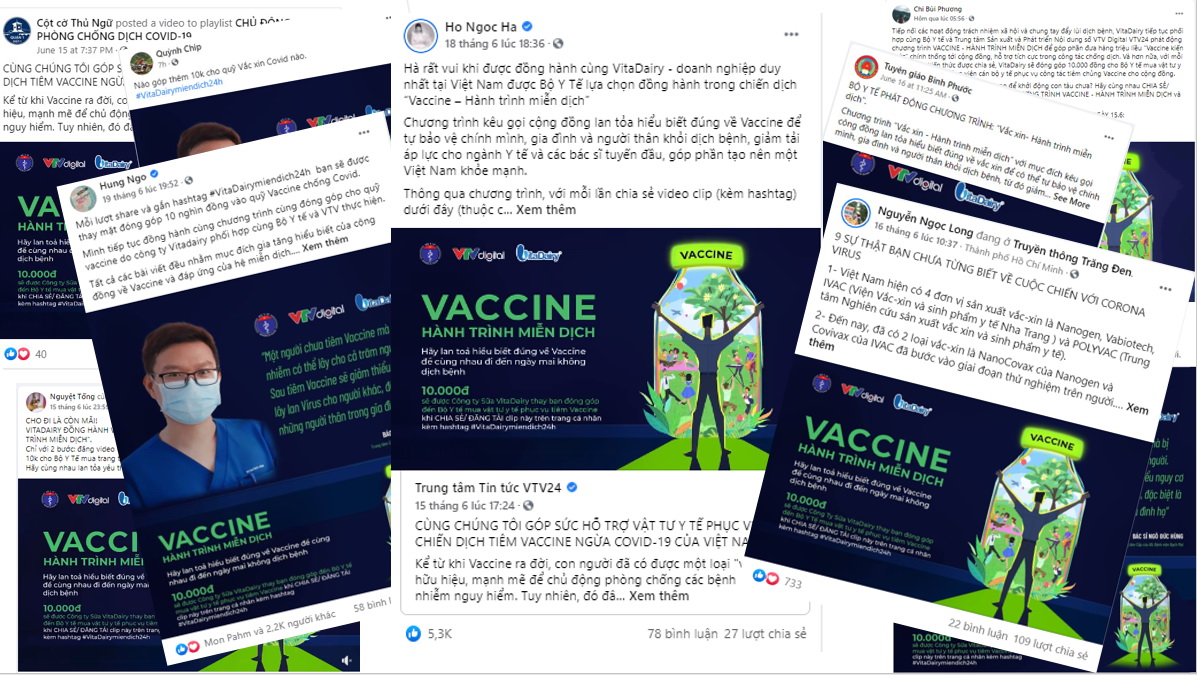The width and height of the screenshot is (1197, 675).
Task: Expand Hung Ngo post with Xem thêm
Action: [325, 244]
